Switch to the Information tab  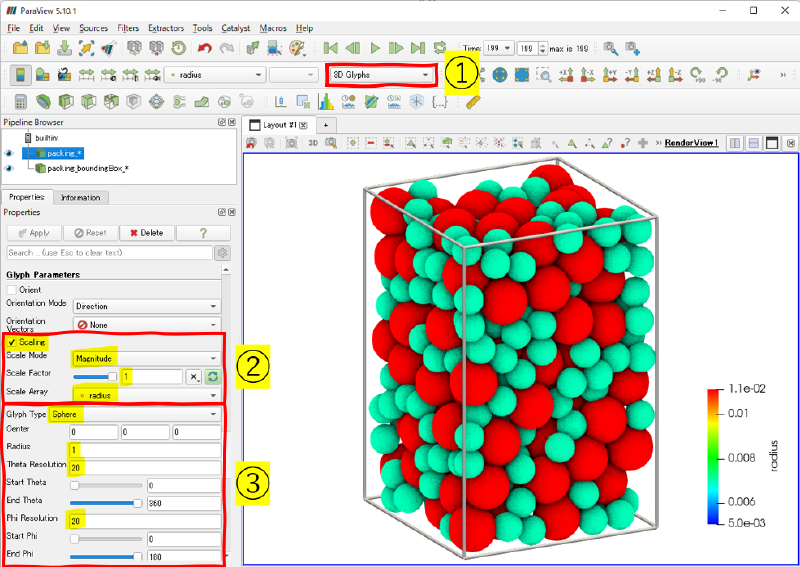click(80, 197)
